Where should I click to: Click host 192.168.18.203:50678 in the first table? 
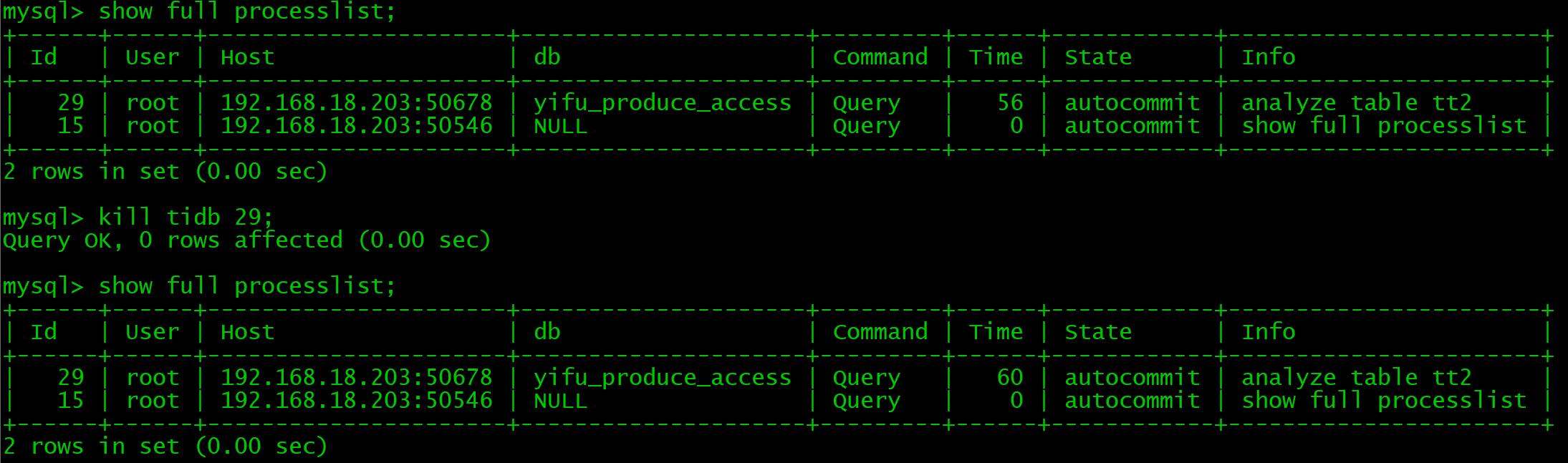click(x=356, y=103)
